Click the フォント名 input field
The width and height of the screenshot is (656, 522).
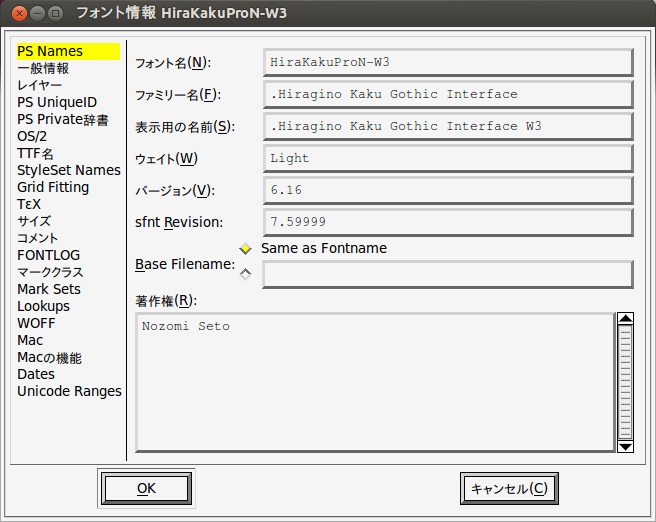pos(448,62)
